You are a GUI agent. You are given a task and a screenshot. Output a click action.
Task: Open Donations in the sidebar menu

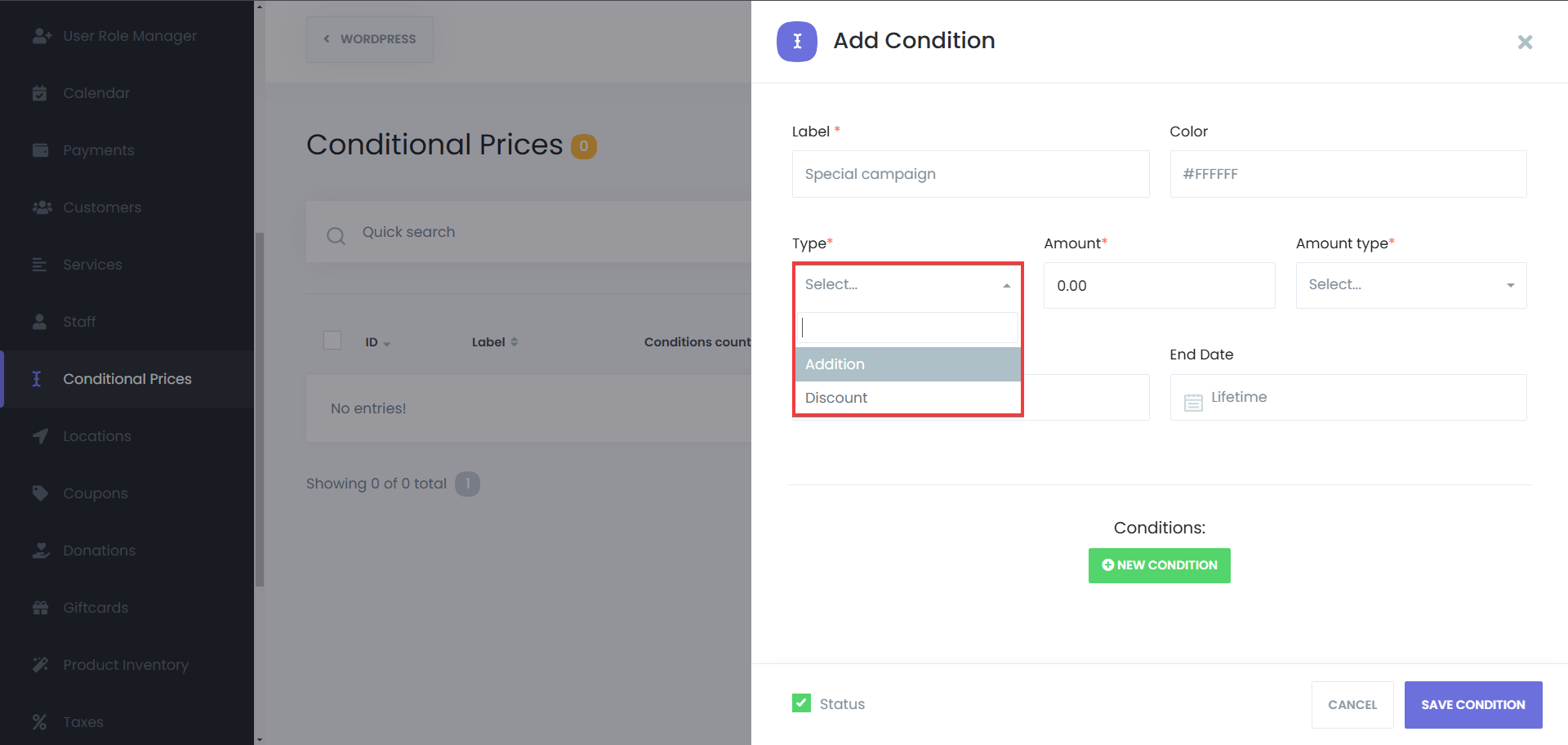(x=99, y=551)
